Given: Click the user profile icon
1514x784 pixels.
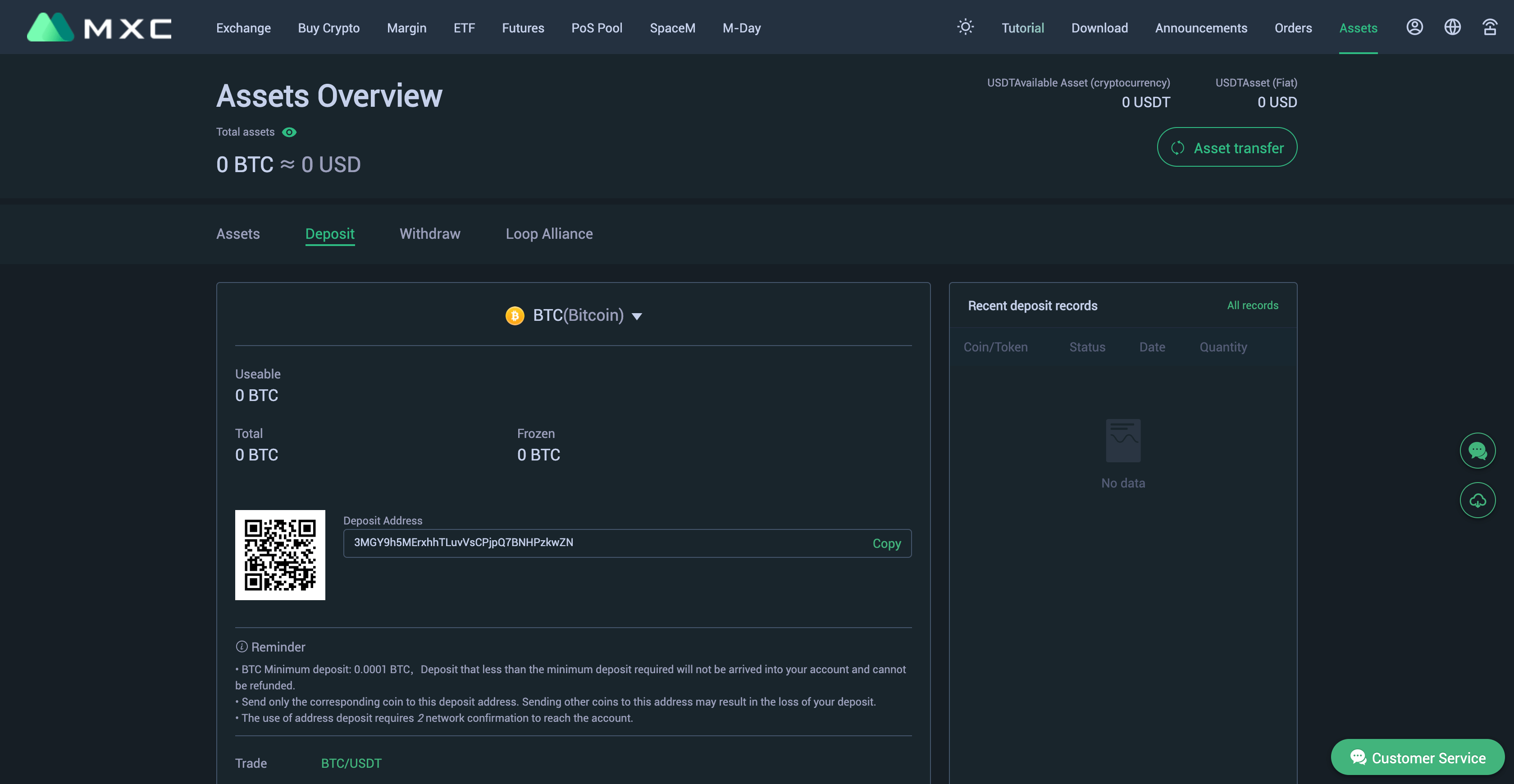Looking at the screenshot, I should click(x=1415, y=26).
